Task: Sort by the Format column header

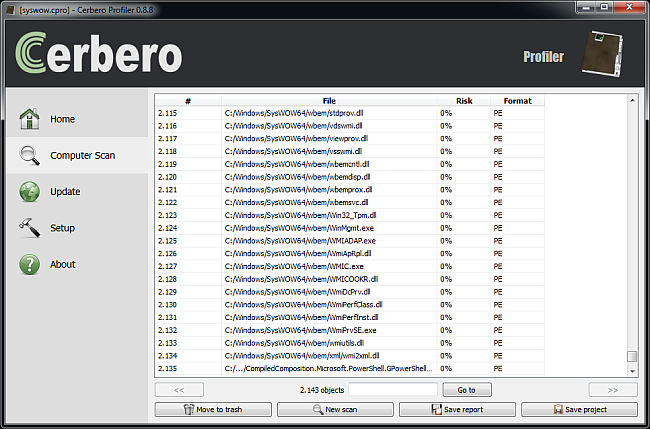Action: coord(517,101)
